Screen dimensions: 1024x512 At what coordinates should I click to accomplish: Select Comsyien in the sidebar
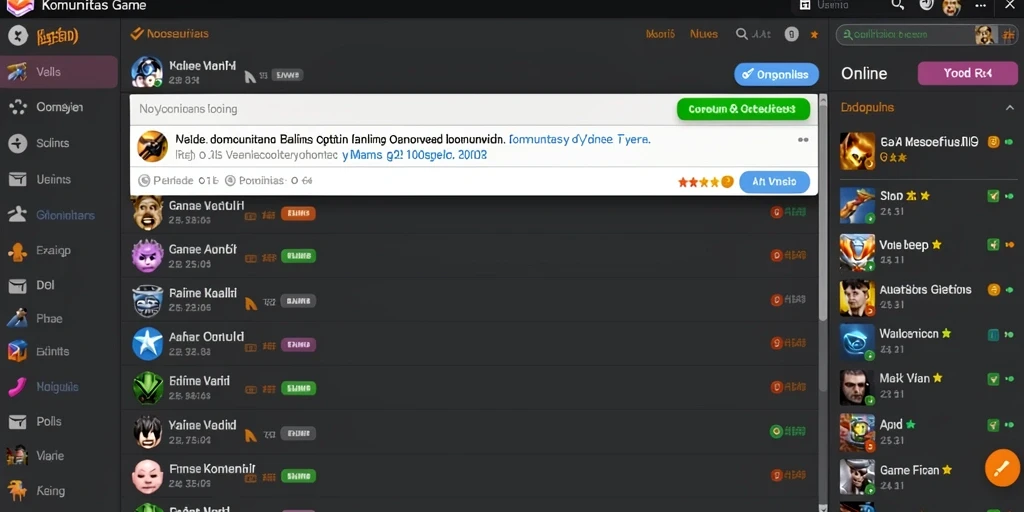(x=59, y=107)
